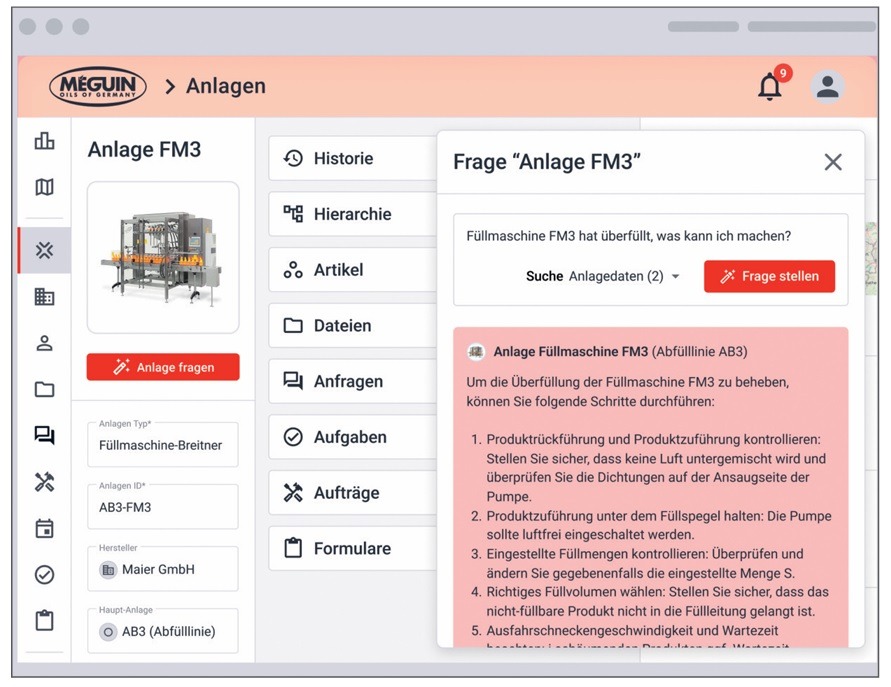Click the Anlage fragen button

tap(163, 367)
